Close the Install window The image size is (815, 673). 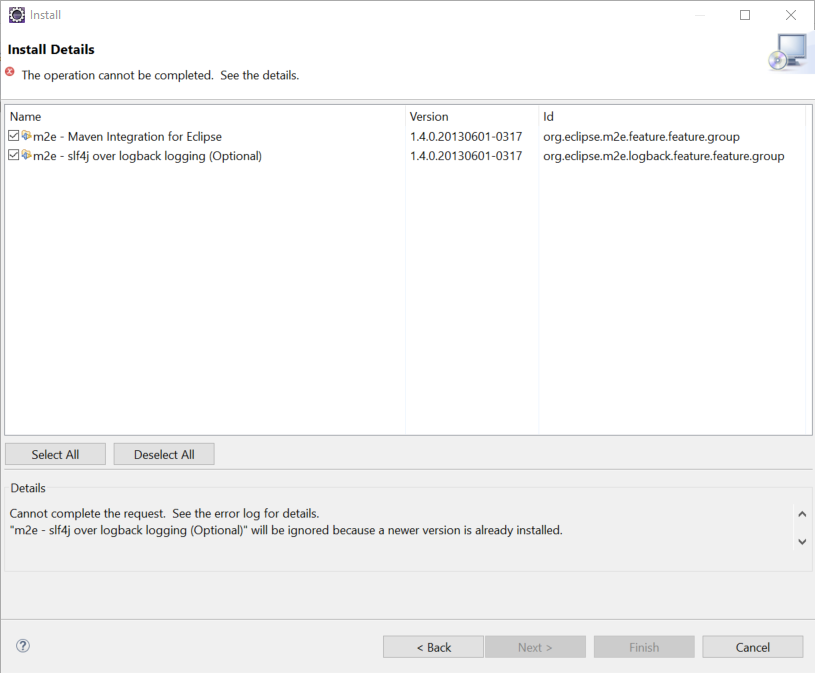(x=791, y=15)
